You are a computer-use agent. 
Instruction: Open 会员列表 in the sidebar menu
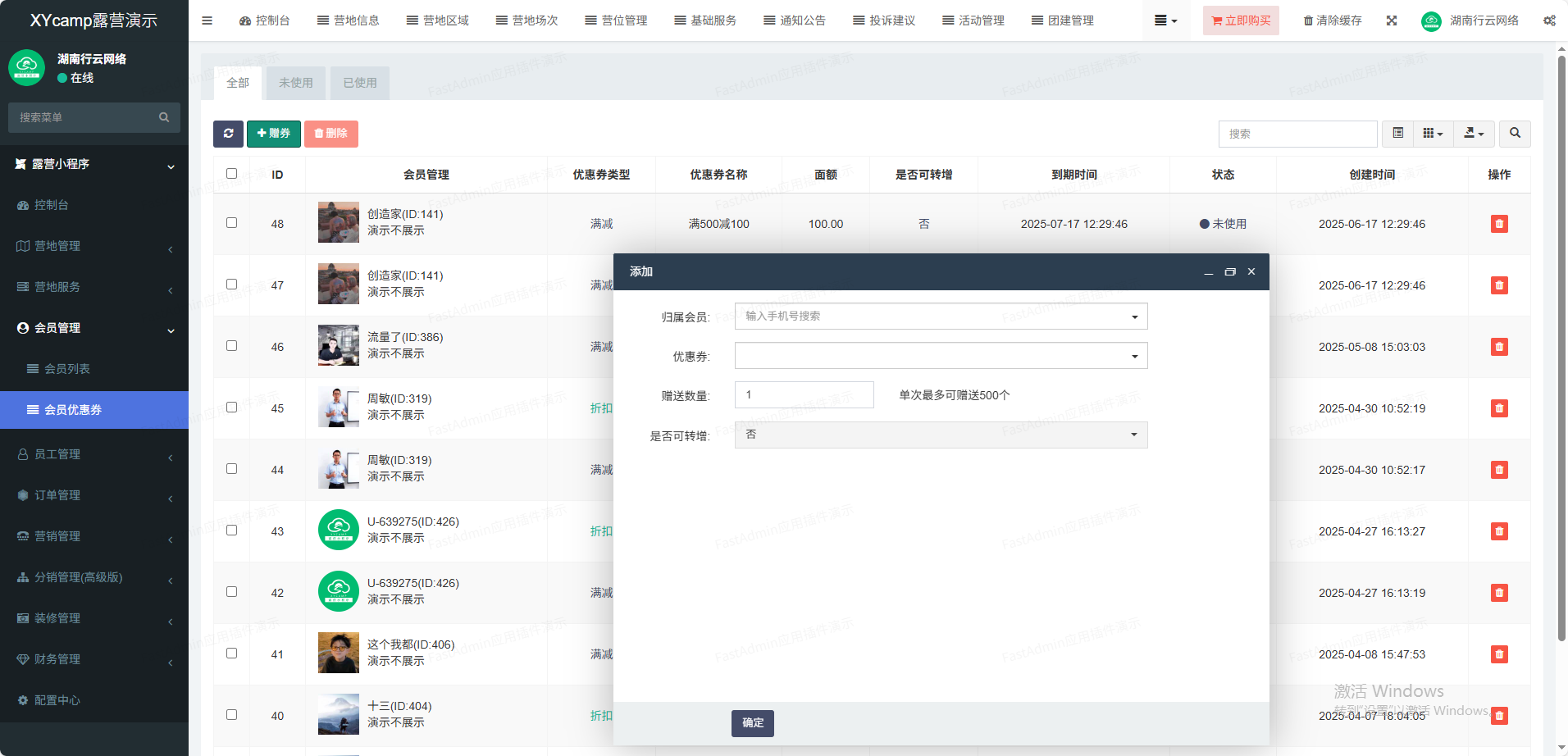pos(67,369)
